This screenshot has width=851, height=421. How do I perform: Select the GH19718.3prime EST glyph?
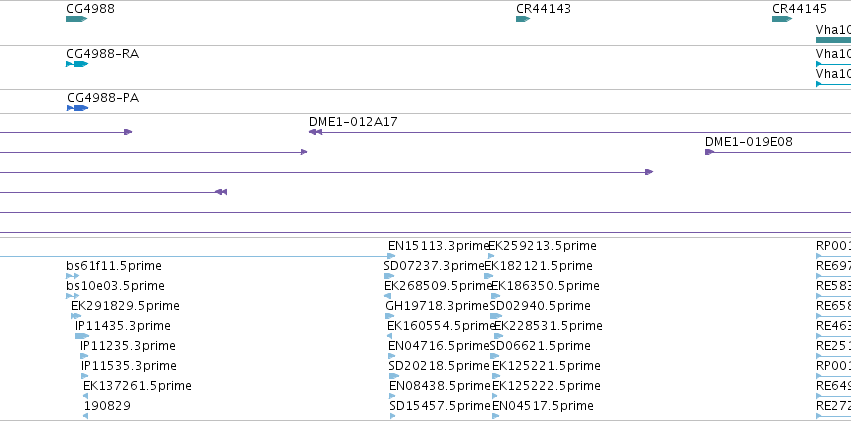coord(389,316)
